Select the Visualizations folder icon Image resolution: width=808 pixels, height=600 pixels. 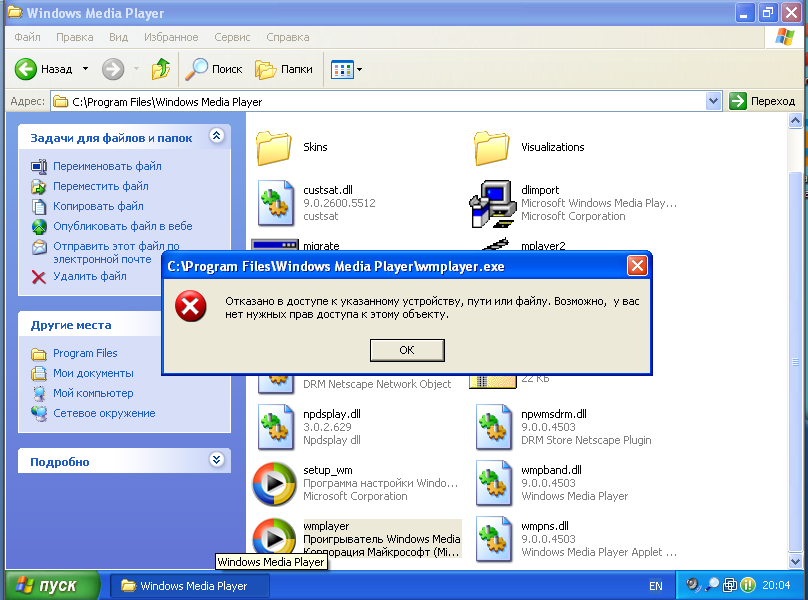pyautogui.click(x=492, y=148)
